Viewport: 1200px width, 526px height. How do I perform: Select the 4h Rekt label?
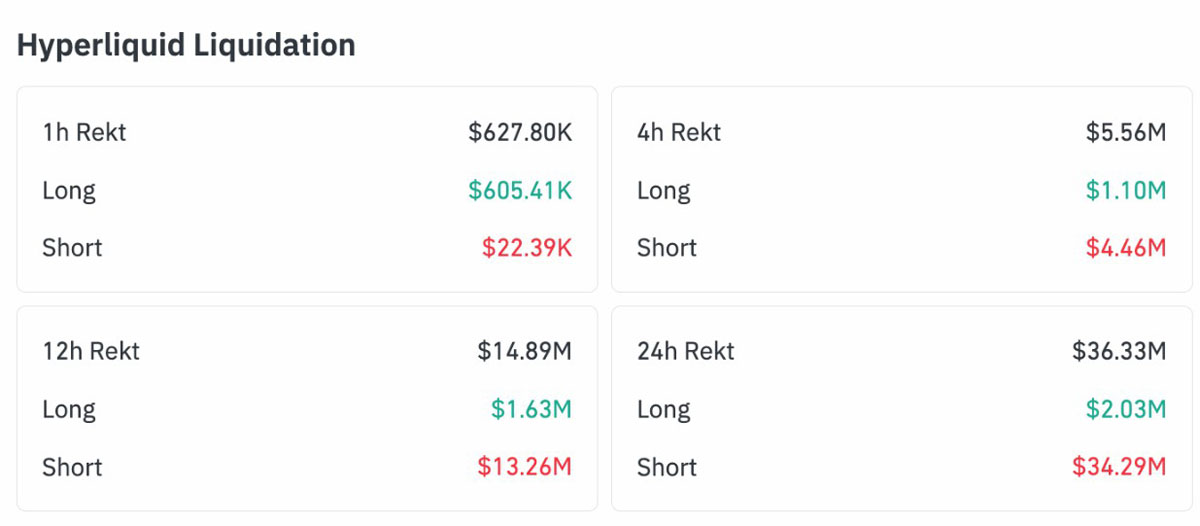click(x=679, y=132)
